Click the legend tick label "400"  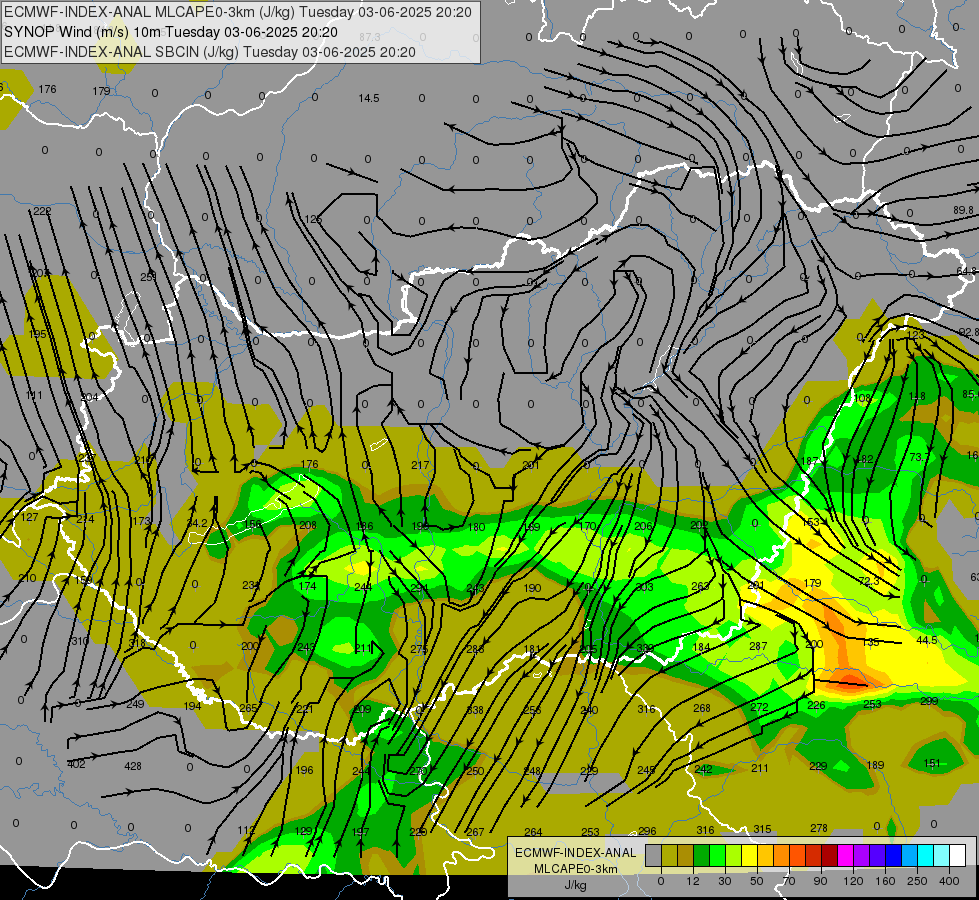pos(949,881)
